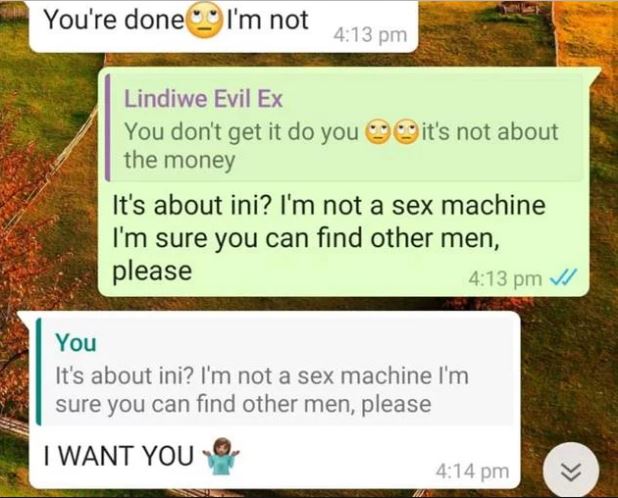618x498 pixels.
Task: Tap the blue double-check read receipt
Action: pyautogui.click(x=563, y=279)
